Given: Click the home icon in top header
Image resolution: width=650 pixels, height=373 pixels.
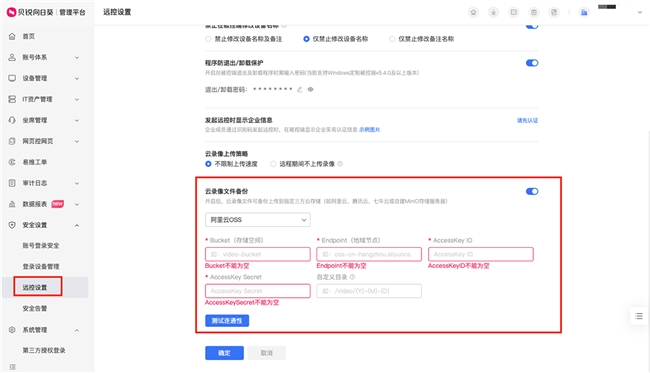Looking at the screenshot, I should point(473,12).
